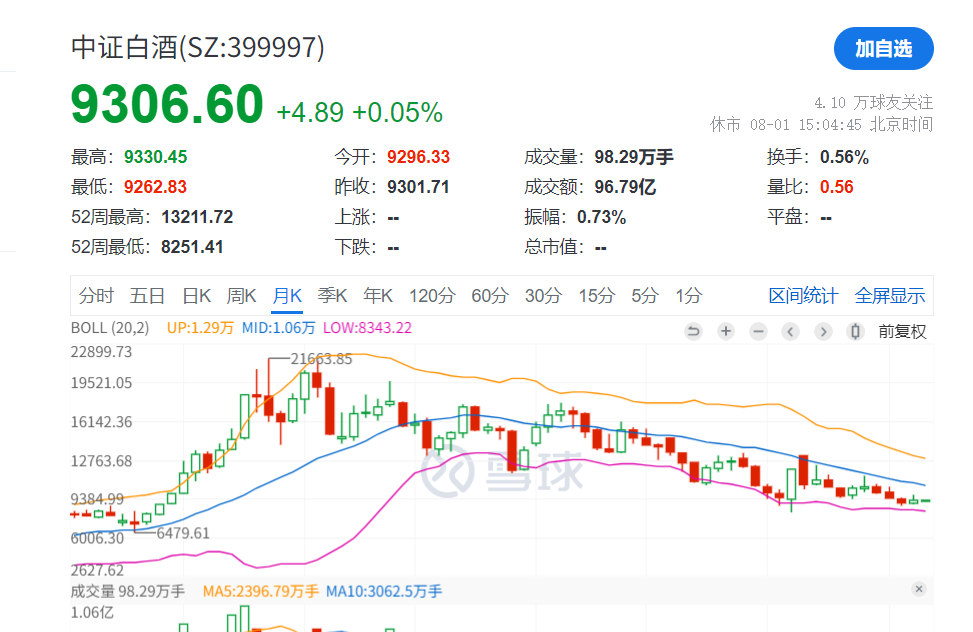Image resolution: width=973 pixels, height=632 pixels.
Task: Click the 休市 08-01 15:04:45 timestamp
Action: point(822,125)
